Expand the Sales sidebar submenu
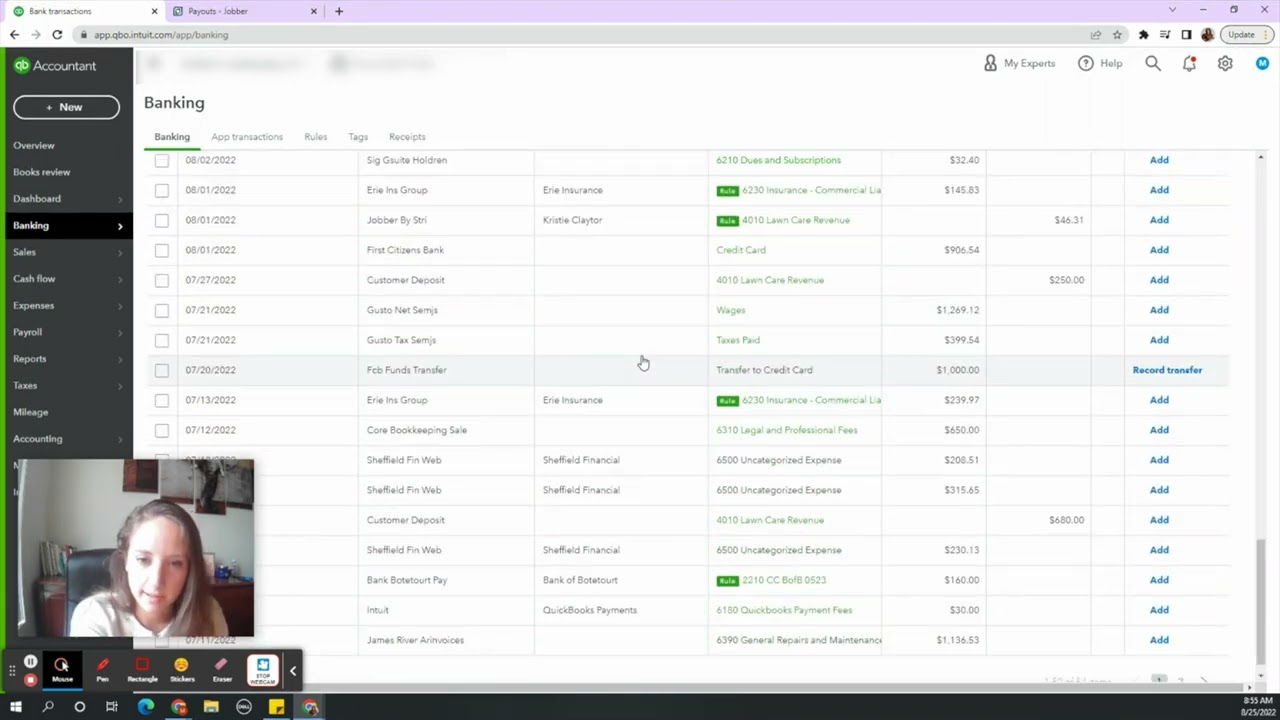 coord(120,252)
